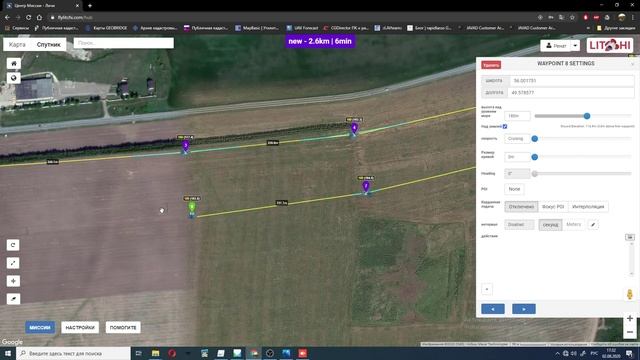Click the heading slider handle

[x=535, y=173]
